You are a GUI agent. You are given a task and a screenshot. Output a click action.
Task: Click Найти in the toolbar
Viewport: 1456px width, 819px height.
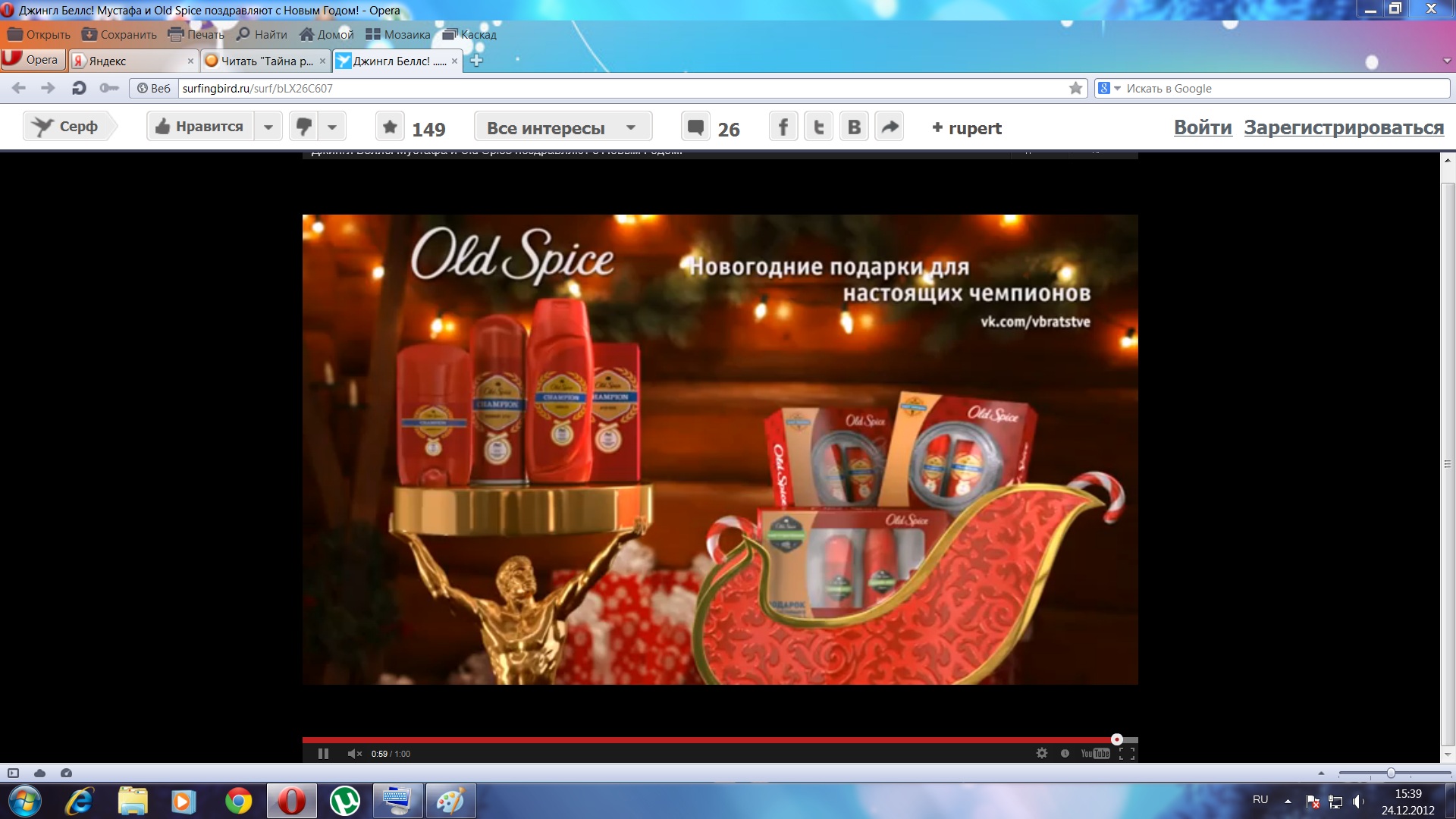click(262, 34)
